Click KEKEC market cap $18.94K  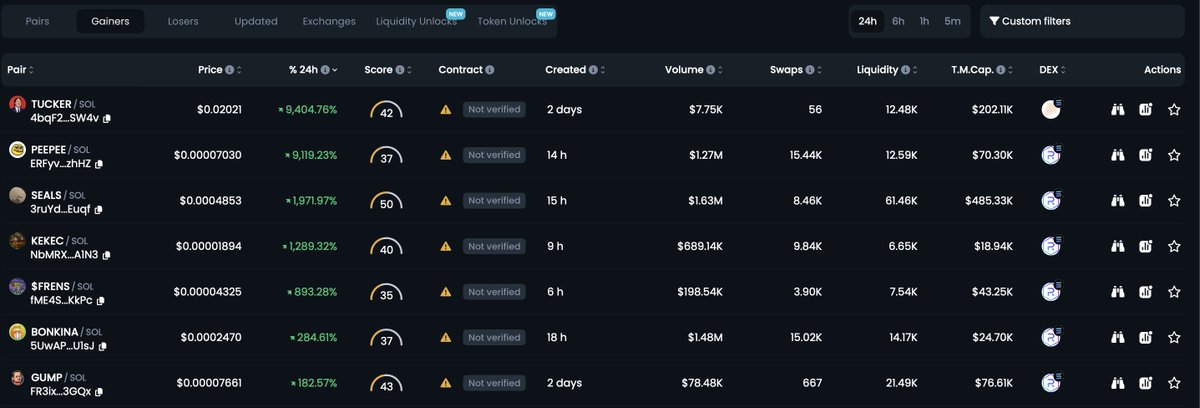pyautogui.click(x=992, y=246)
